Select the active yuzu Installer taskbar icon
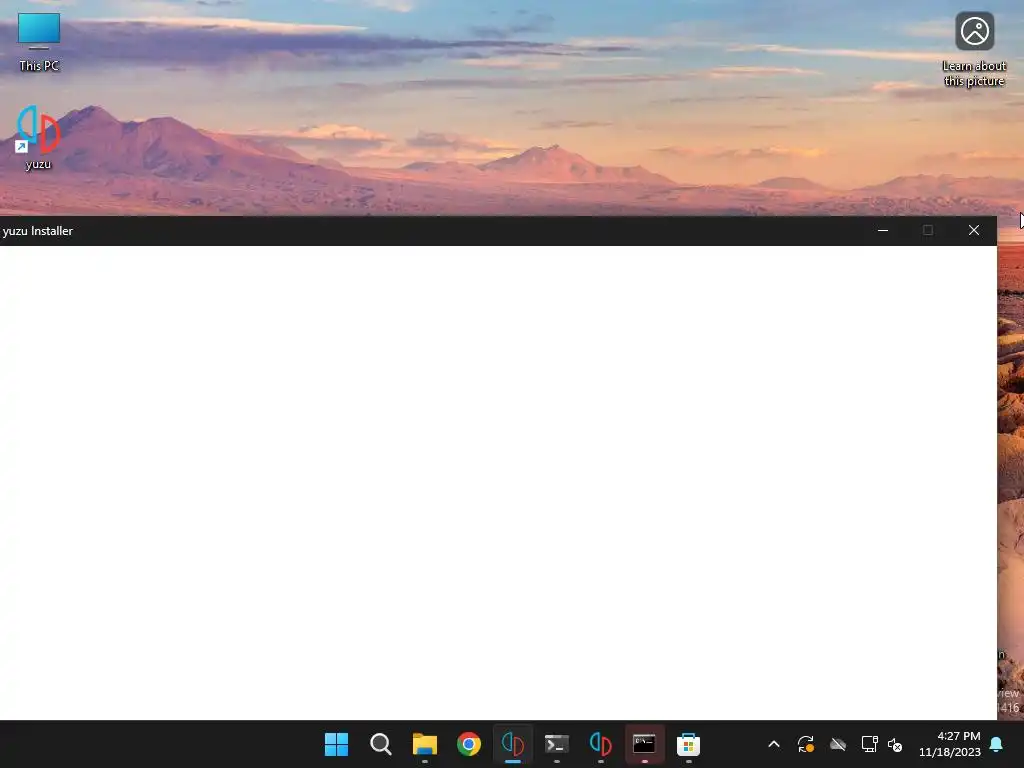 click(513, 744)
